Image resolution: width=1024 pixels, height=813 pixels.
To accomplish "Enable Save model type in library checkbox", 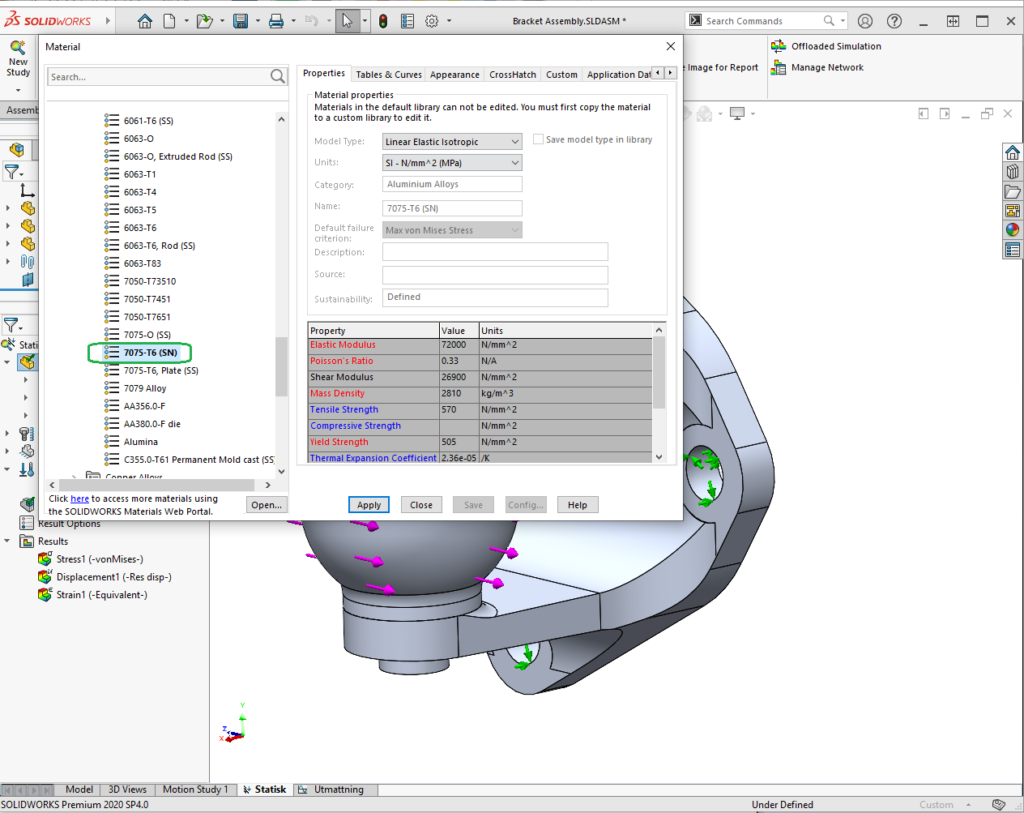I will (x=539, y=140).
